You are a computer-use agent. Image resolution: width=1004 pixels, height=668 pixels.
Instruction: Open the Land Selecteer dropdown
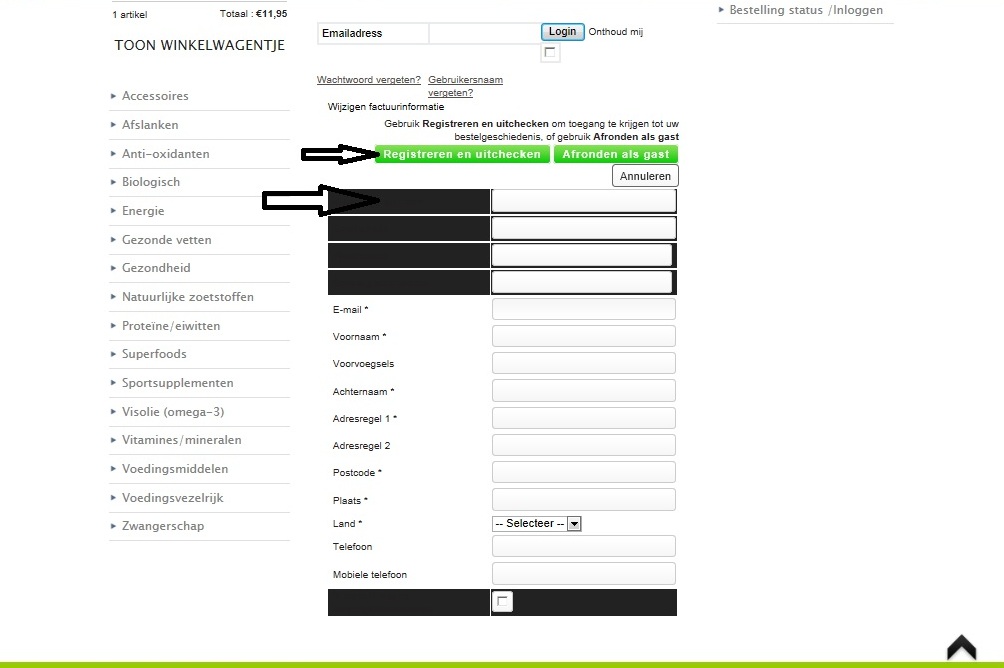(x=537, y=523)
